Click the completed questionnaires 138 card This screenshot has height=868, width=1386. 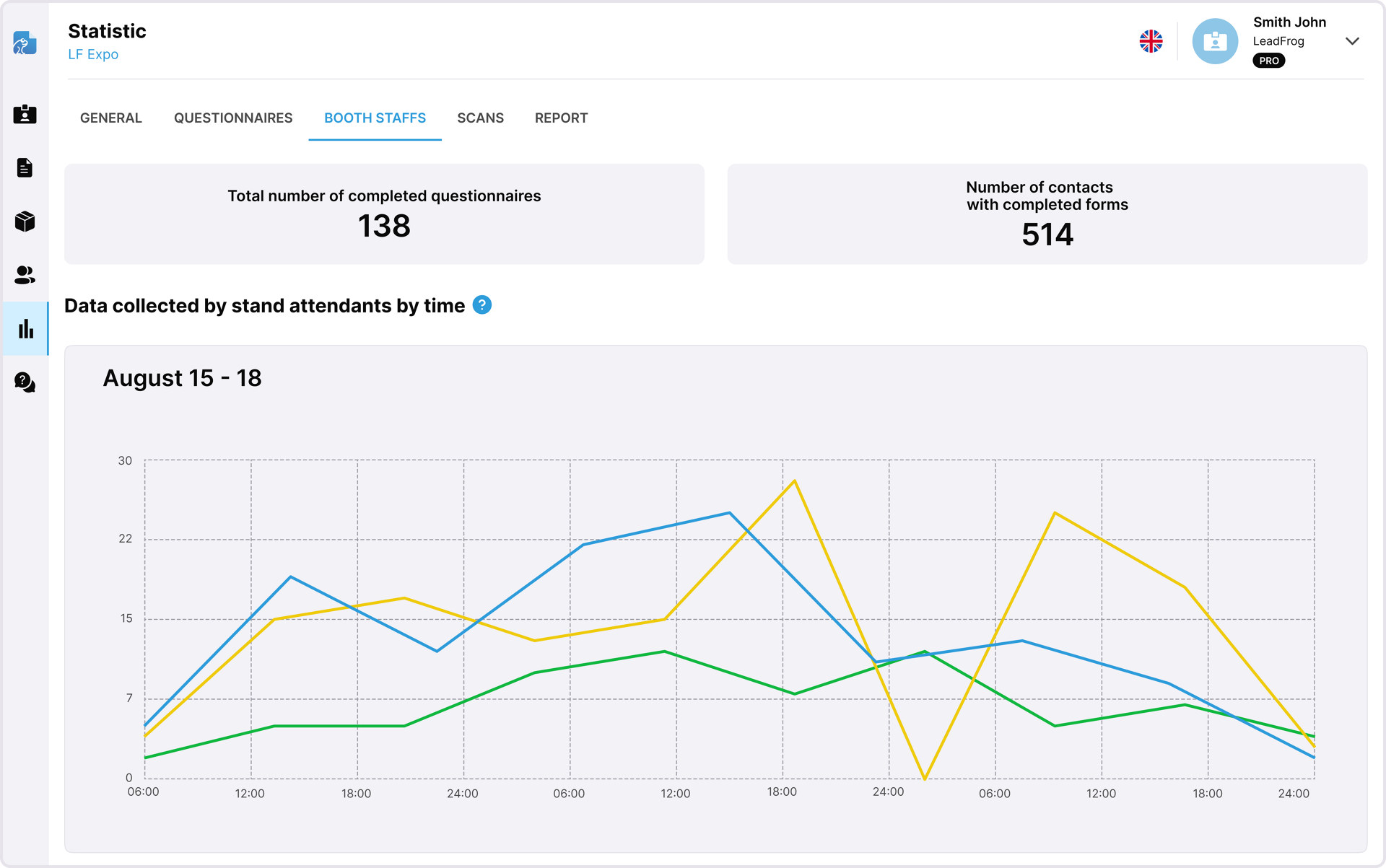[384, 214]
